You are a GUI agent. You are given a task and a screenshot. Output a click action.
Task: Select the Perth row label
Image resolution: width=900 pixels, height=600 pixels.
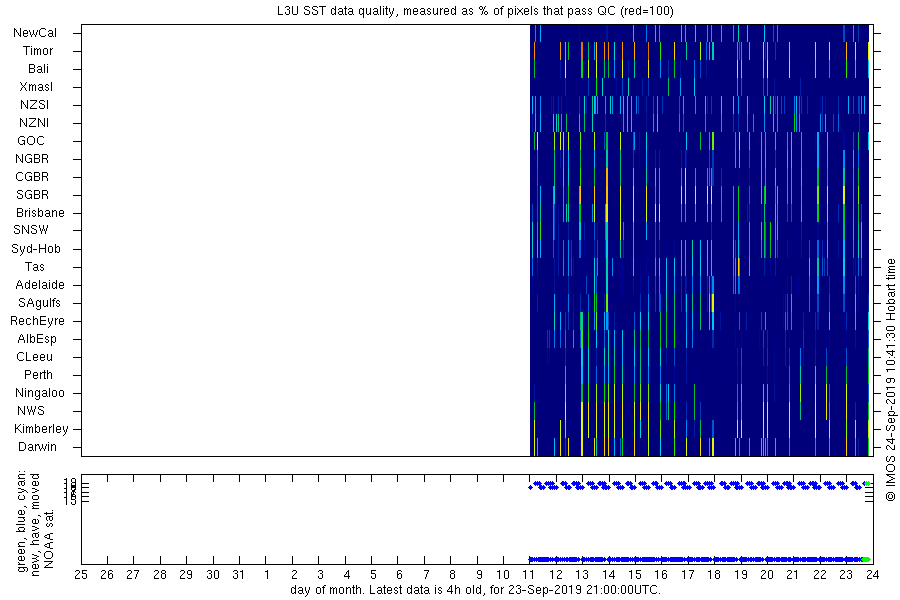(38, 375)
